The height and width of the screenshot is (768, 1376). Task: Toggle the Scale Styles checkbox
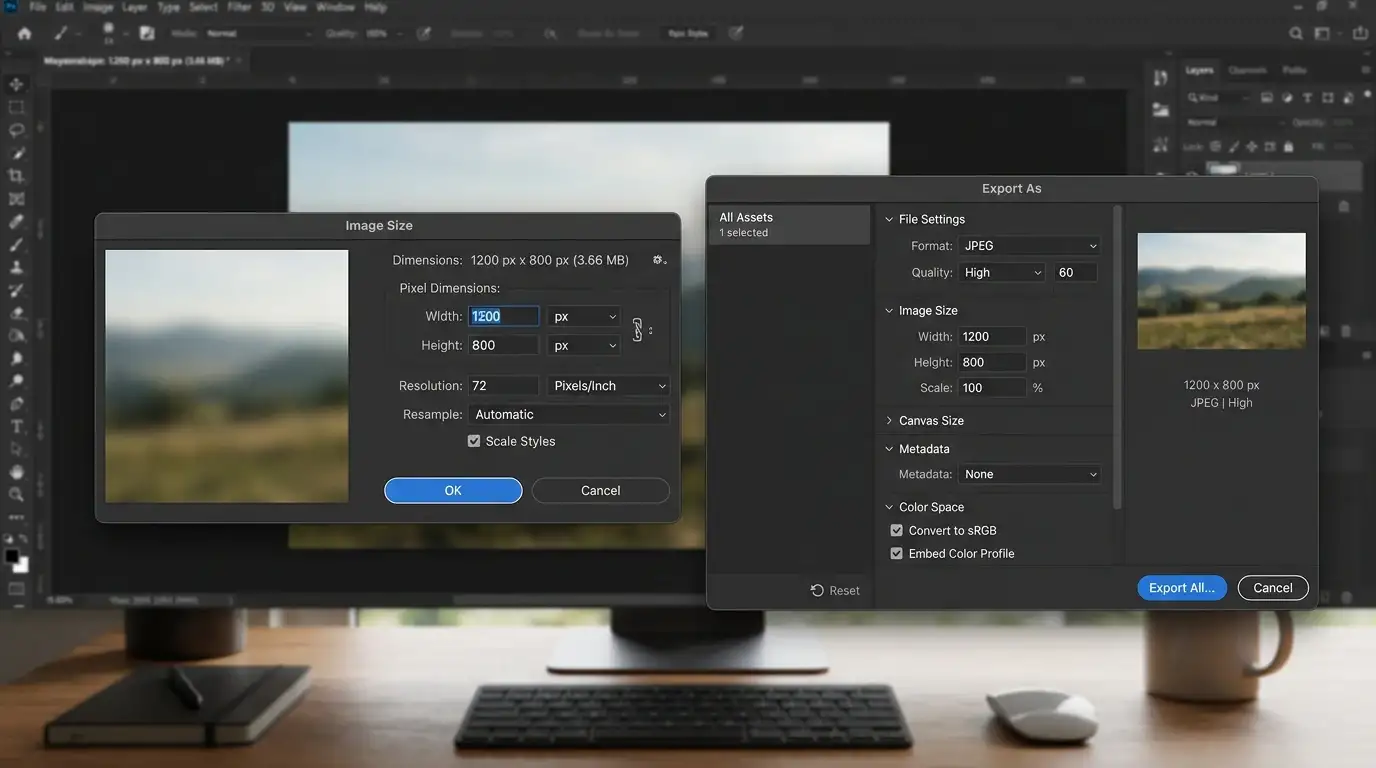(474, 441)
